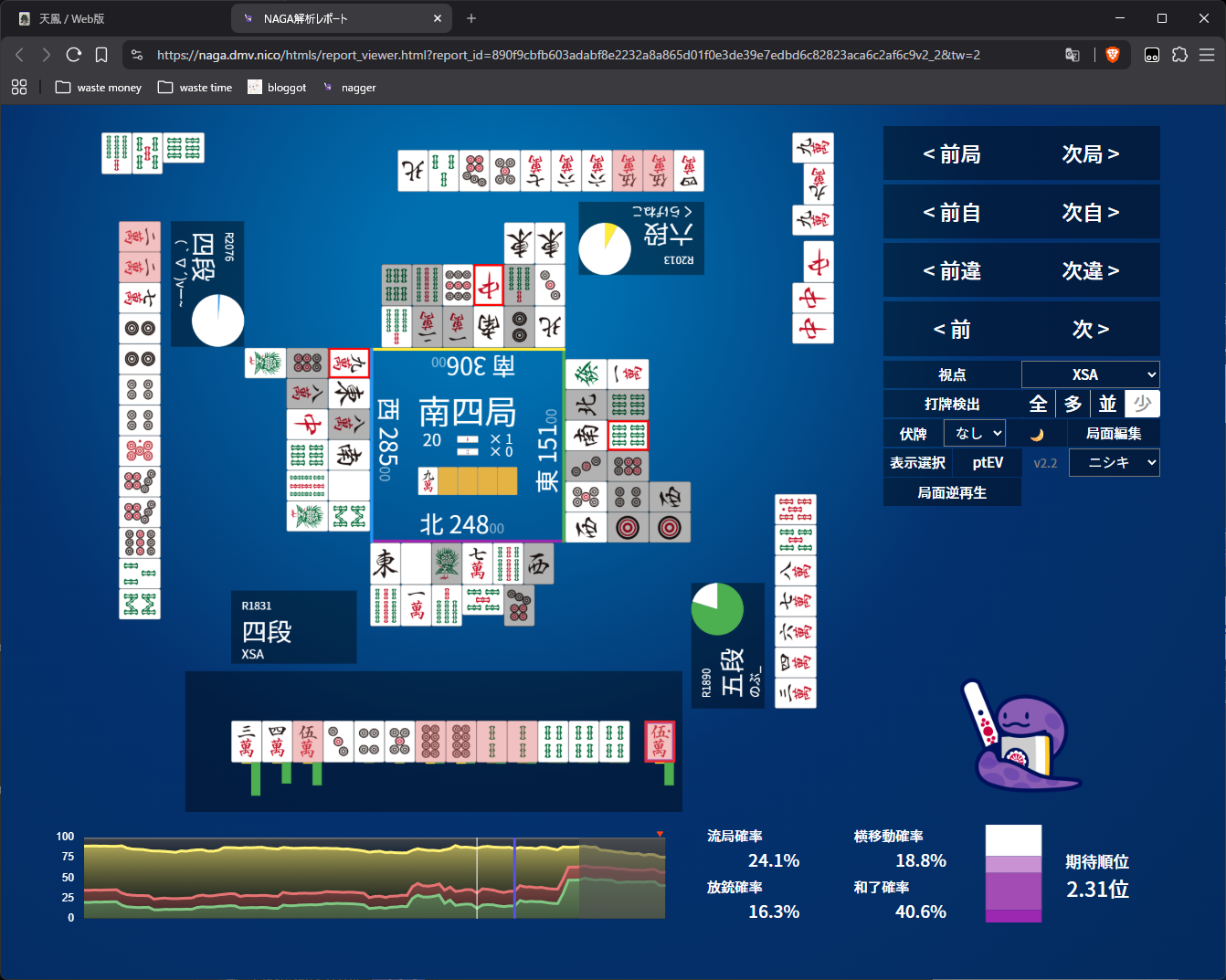Click the 和了確率 value 40.6%

pyautogui.click(x=921, y=912)
